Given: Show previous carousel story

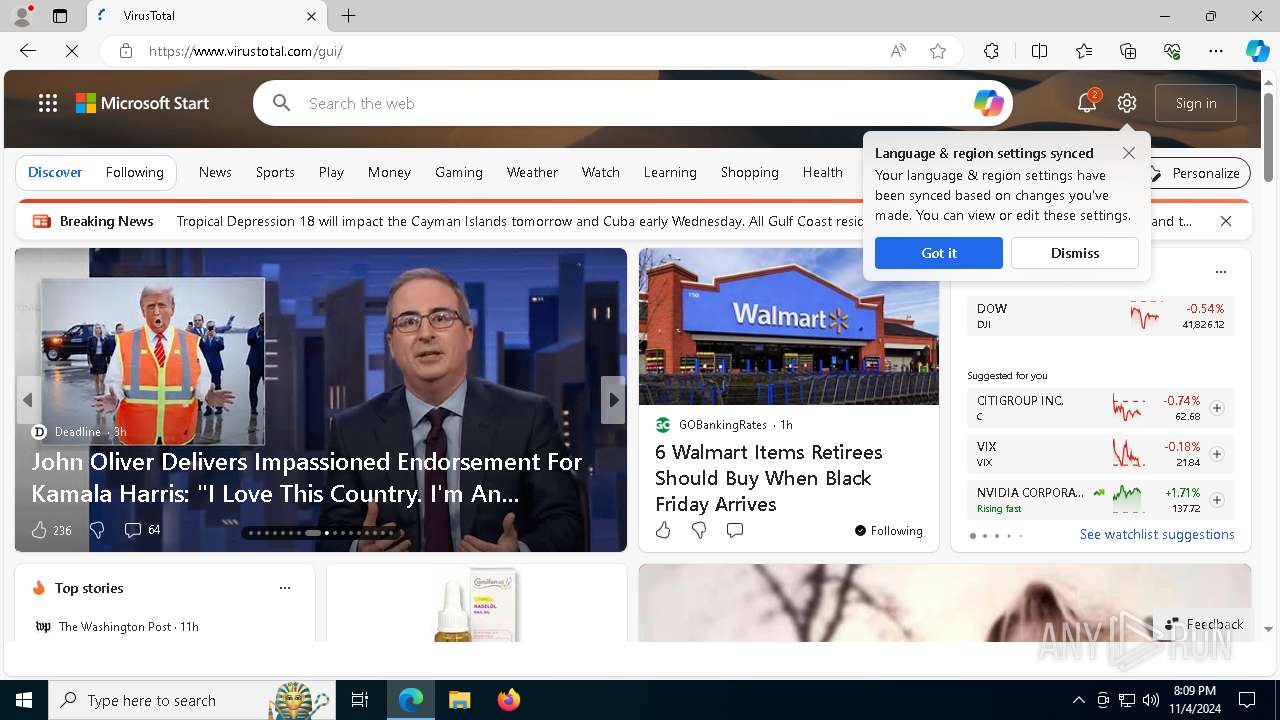Looking at the screenshot, I should [x=28, y=400].
